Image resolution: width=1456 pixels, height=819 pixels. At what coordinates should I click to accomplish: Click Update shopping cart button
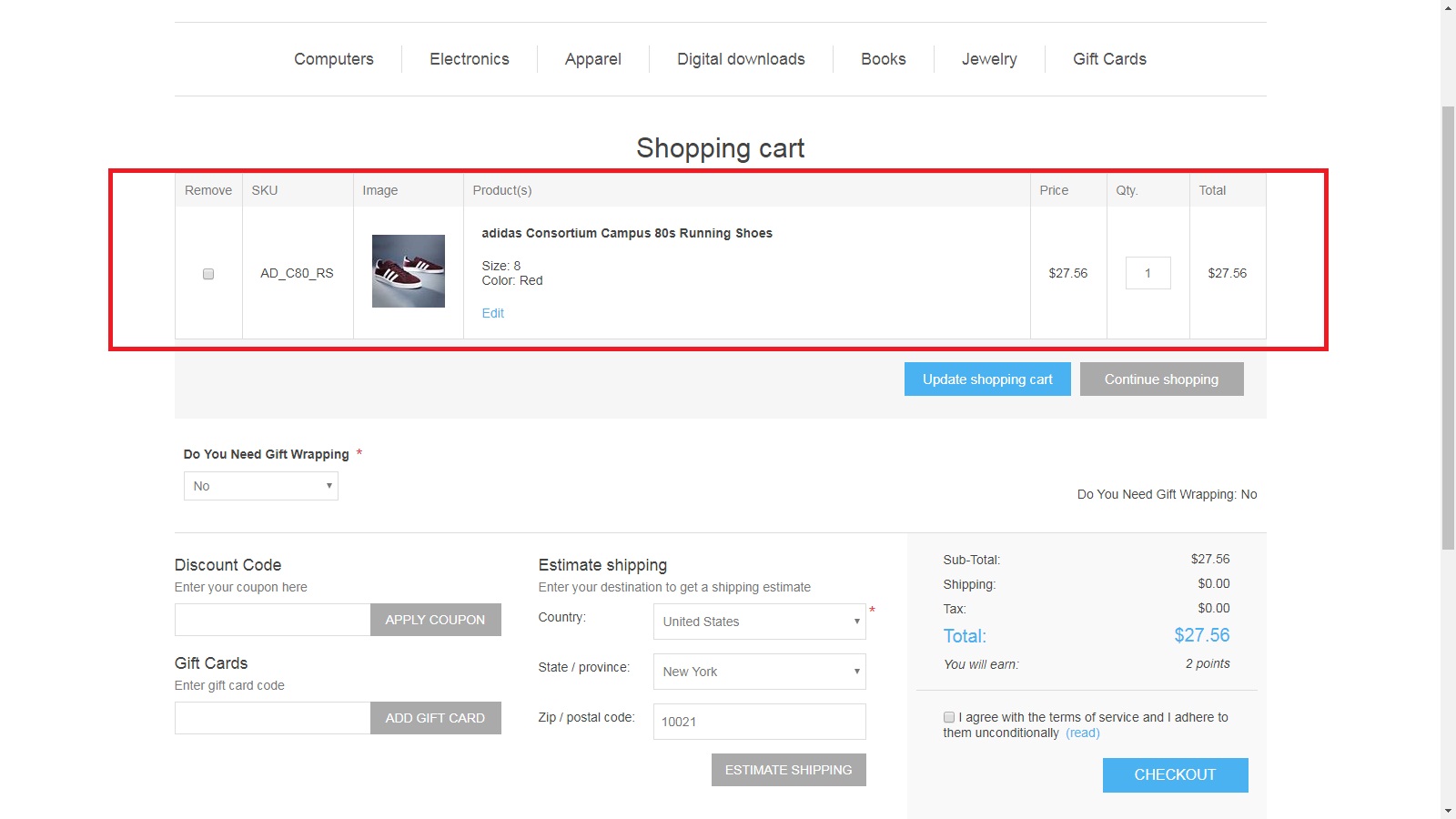tap(987, 379)
